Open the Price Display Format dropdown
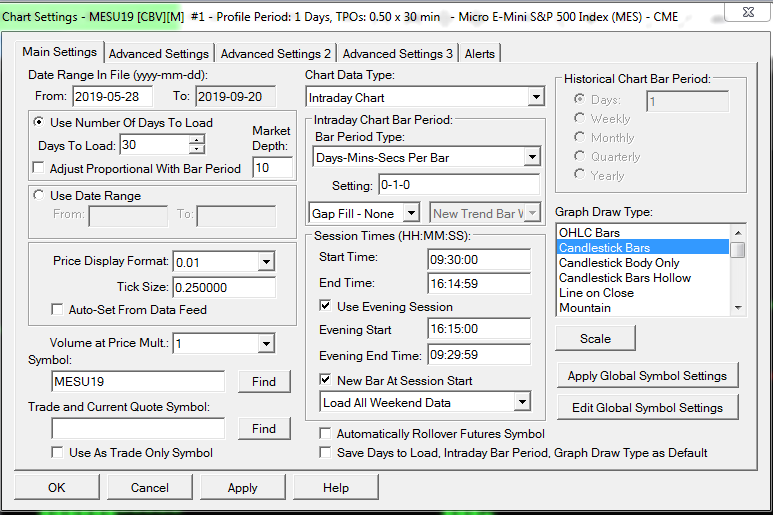 pyautogui.click(x=266, y=262)
